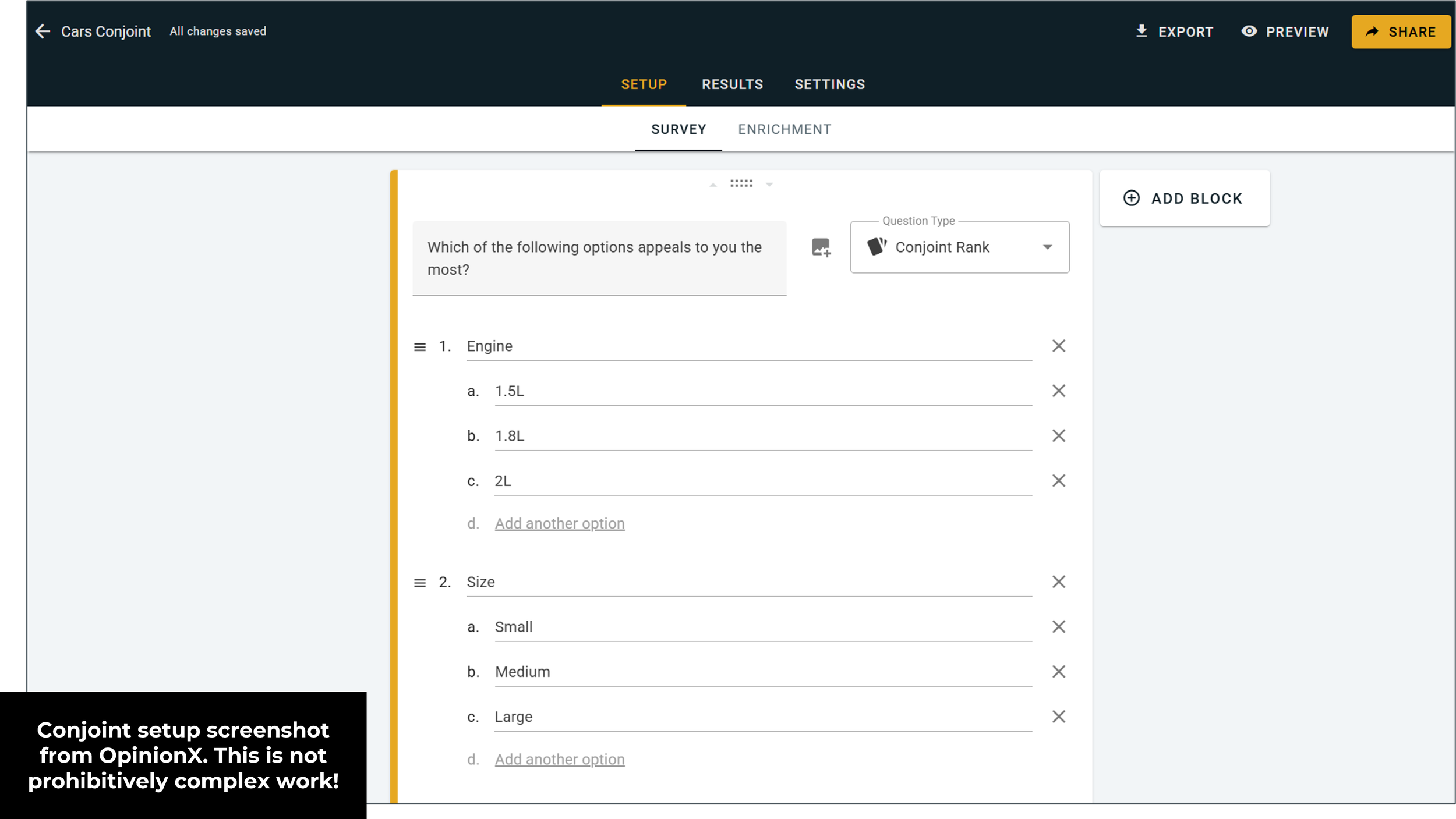Click the Cars Conjoint survey title
1456x819 pixels.
pyautogui.click(x=106, y=31)
